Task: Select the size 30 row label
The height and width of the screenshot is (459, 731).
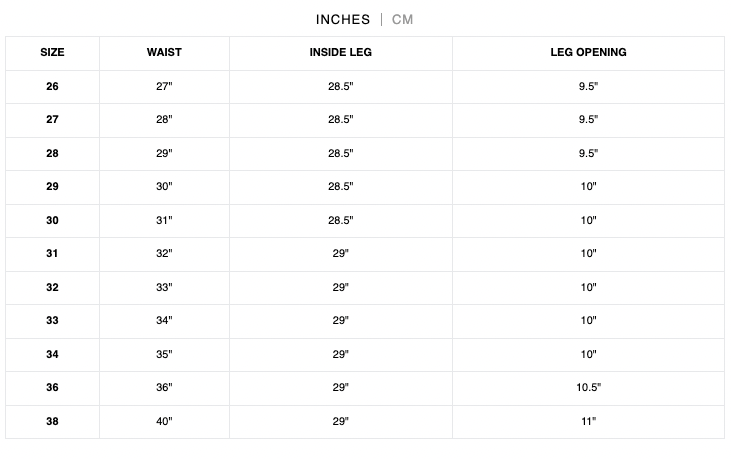Action: point(52,220)
